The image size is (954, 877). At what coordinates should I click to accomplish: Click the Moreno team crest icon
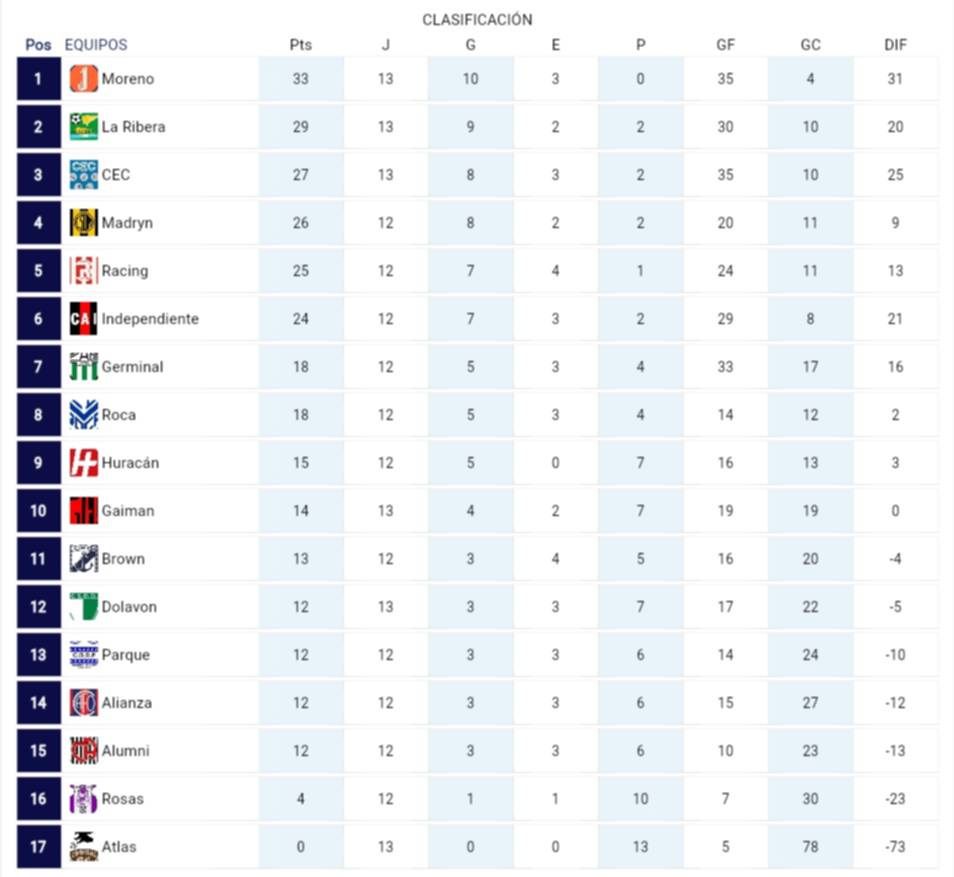84,79
